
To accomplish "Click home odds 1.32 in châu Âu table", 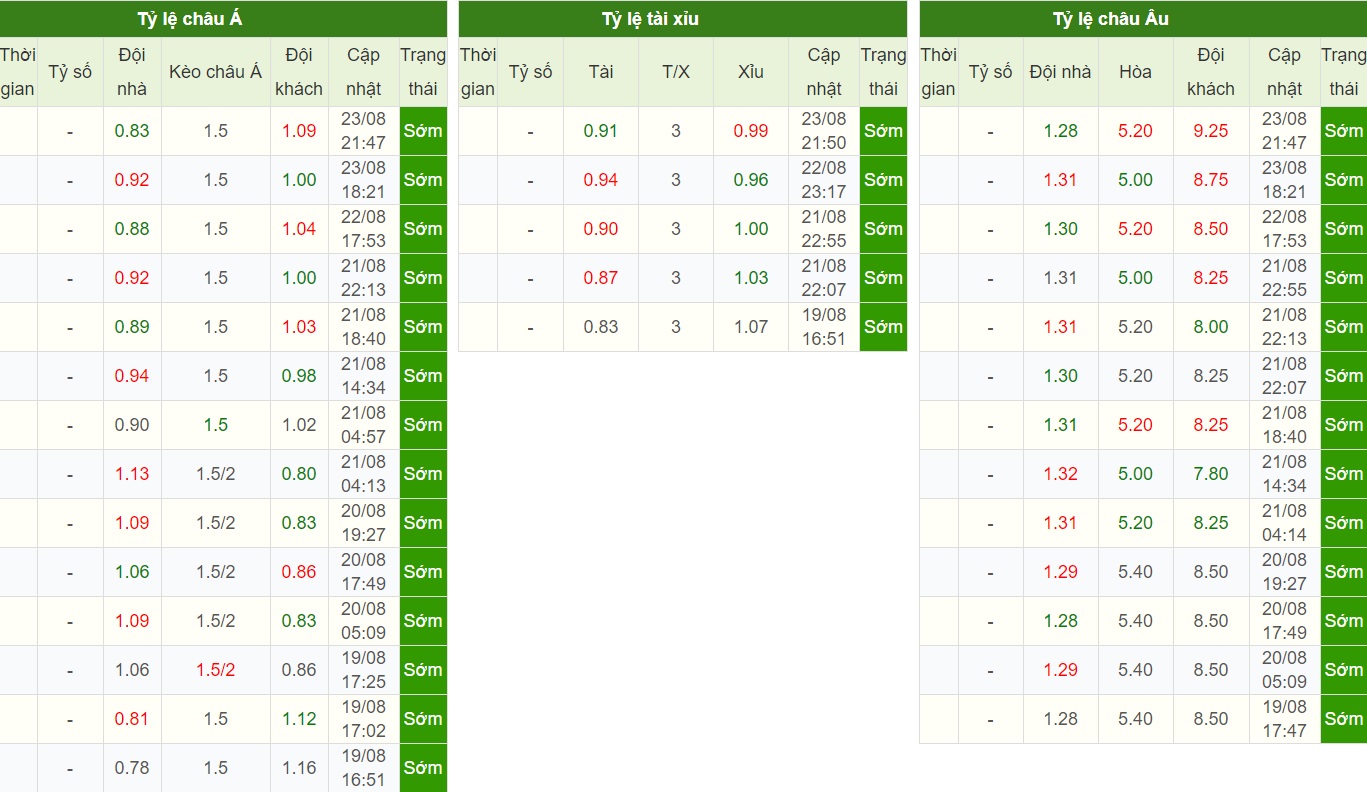I will (x=1061, y=474).
